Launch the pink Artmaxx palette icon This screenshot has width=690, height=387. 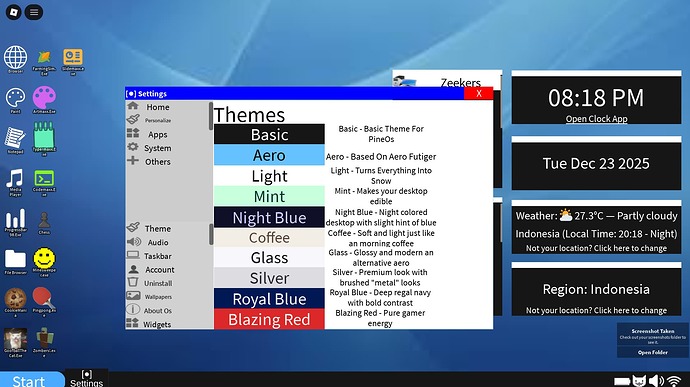pos(44,97)
